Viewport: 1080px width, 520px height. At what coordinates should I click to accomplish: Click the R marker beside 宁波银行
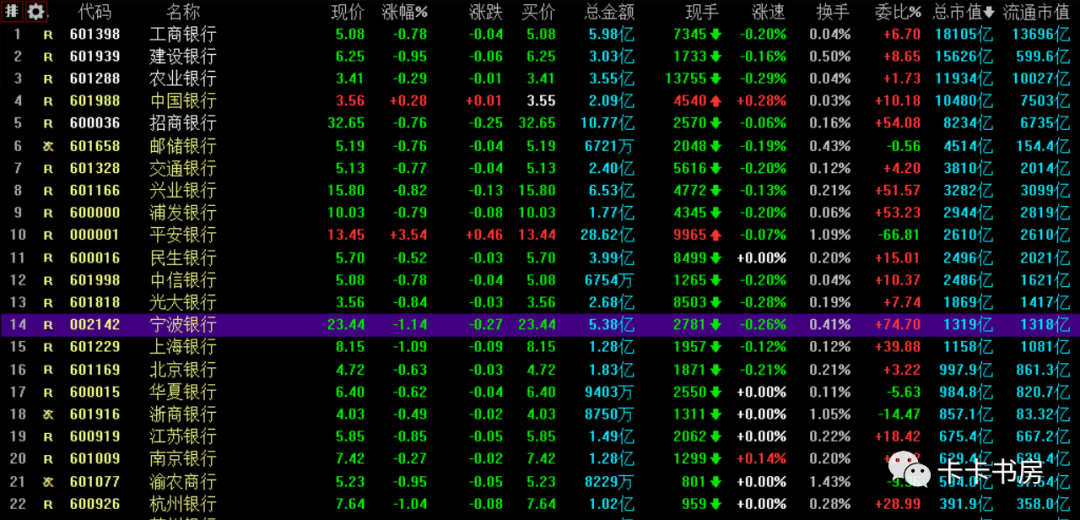(x=47, y=325)
